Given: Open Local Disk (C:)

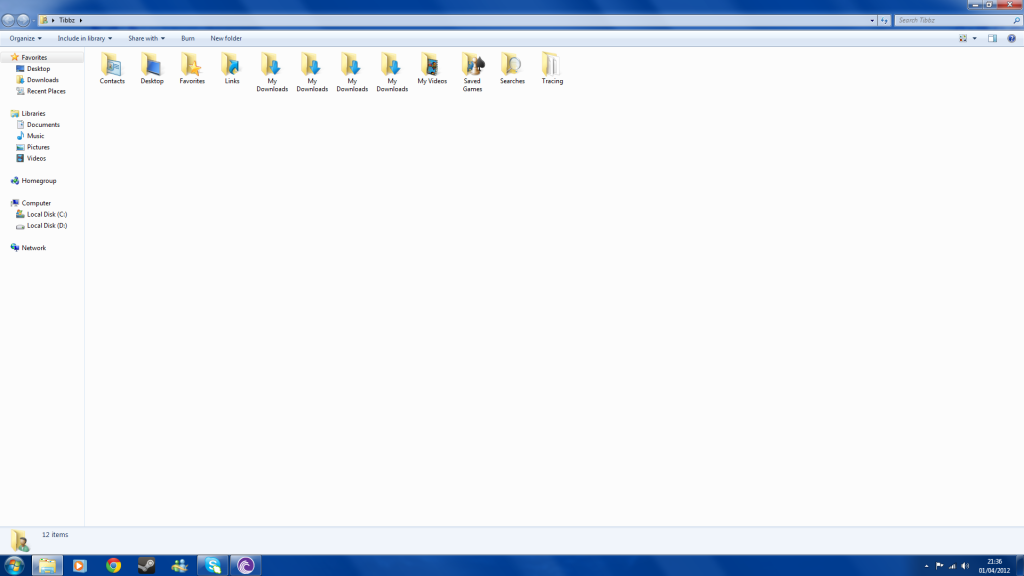Looking at the screenshot, I should tap(46, 214).
